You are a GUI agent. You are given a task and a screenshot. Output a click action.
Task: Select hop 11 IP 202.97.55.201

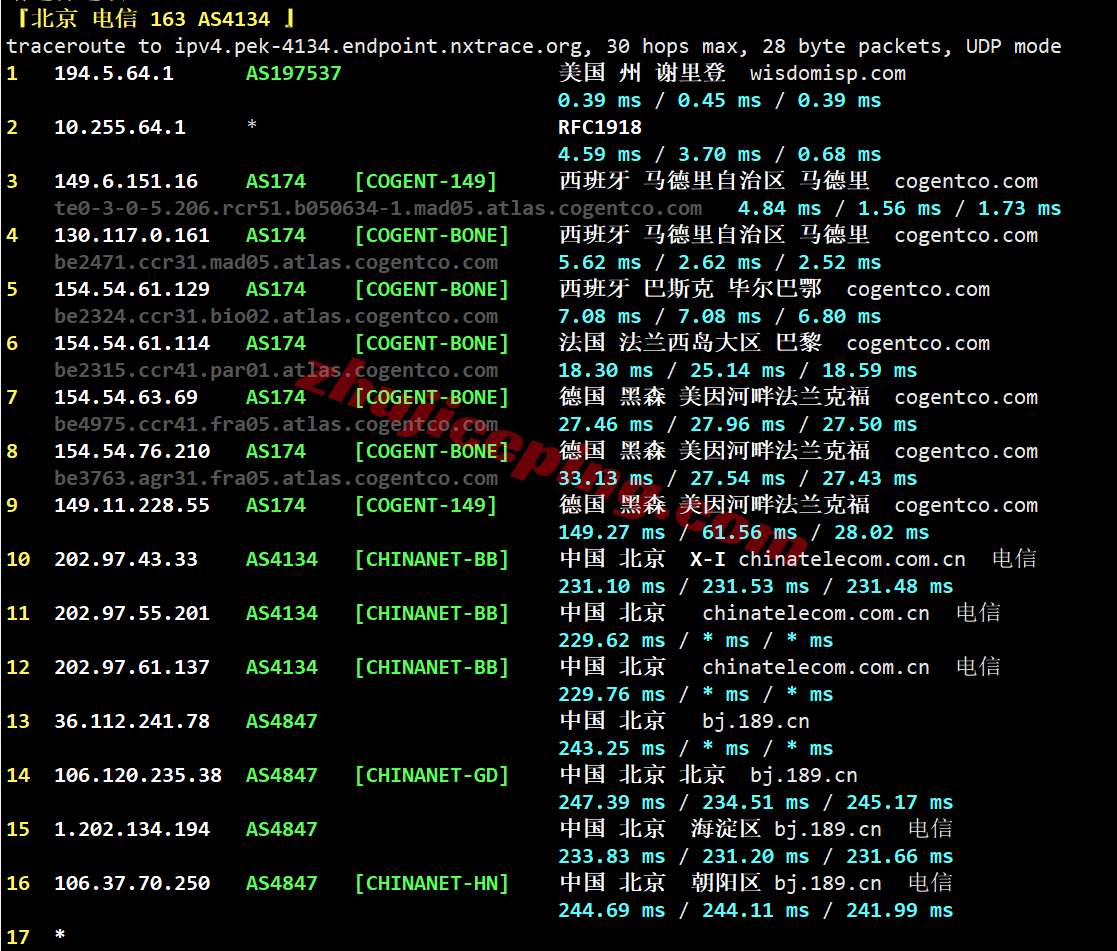pos(132,614)
